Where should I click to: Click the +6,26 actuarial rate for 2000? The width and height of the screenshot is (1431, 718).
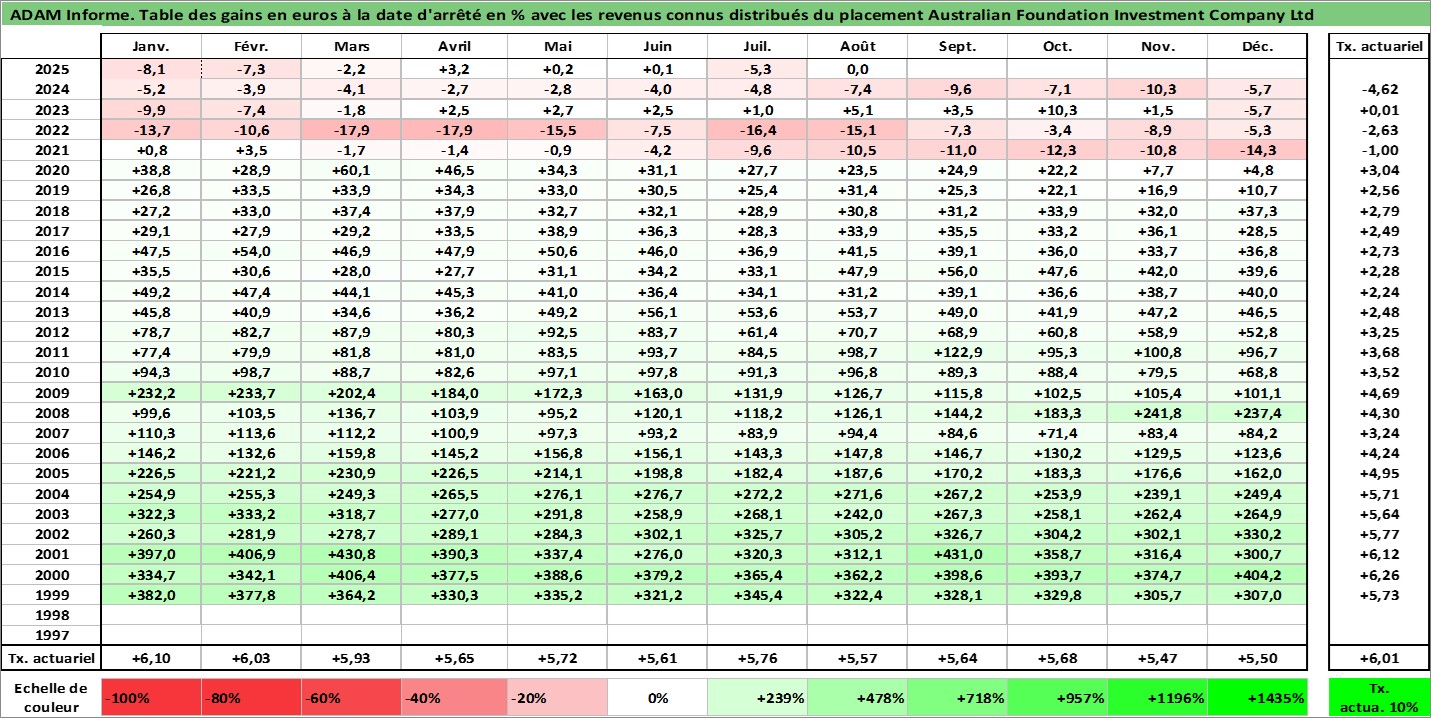(x=1378, y=574)
